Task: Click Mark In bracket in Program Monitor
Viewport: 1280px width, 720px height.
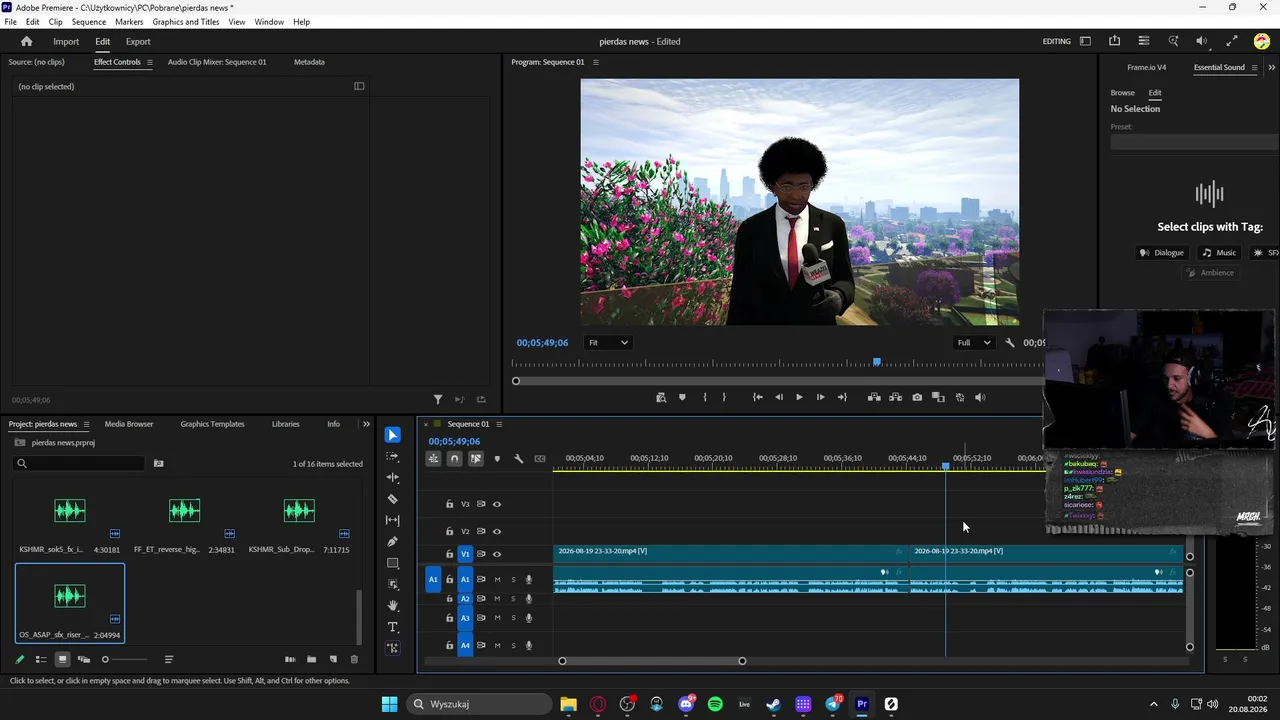Action: pos(705,397)
